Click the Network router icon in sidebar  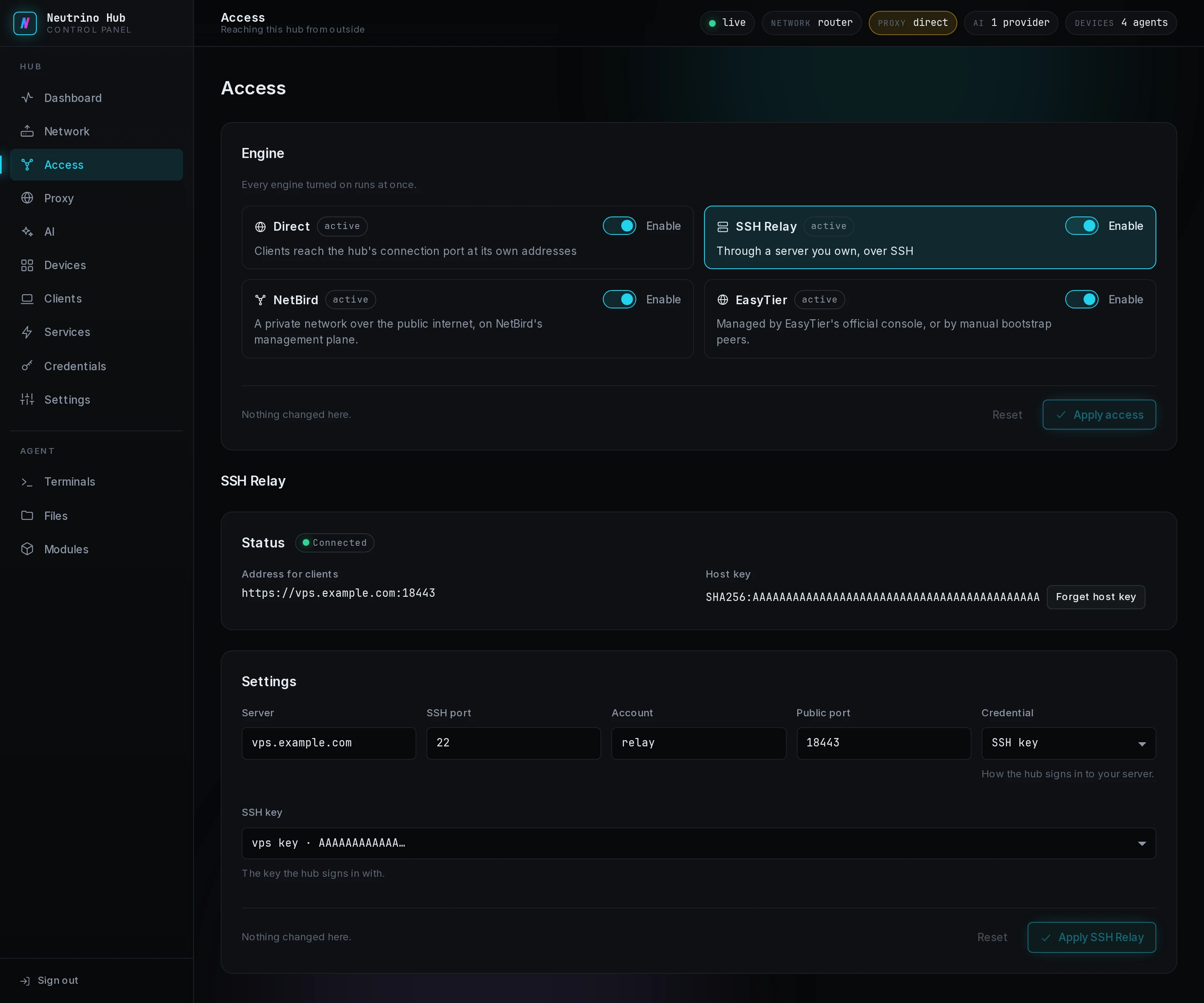point(27,131)
